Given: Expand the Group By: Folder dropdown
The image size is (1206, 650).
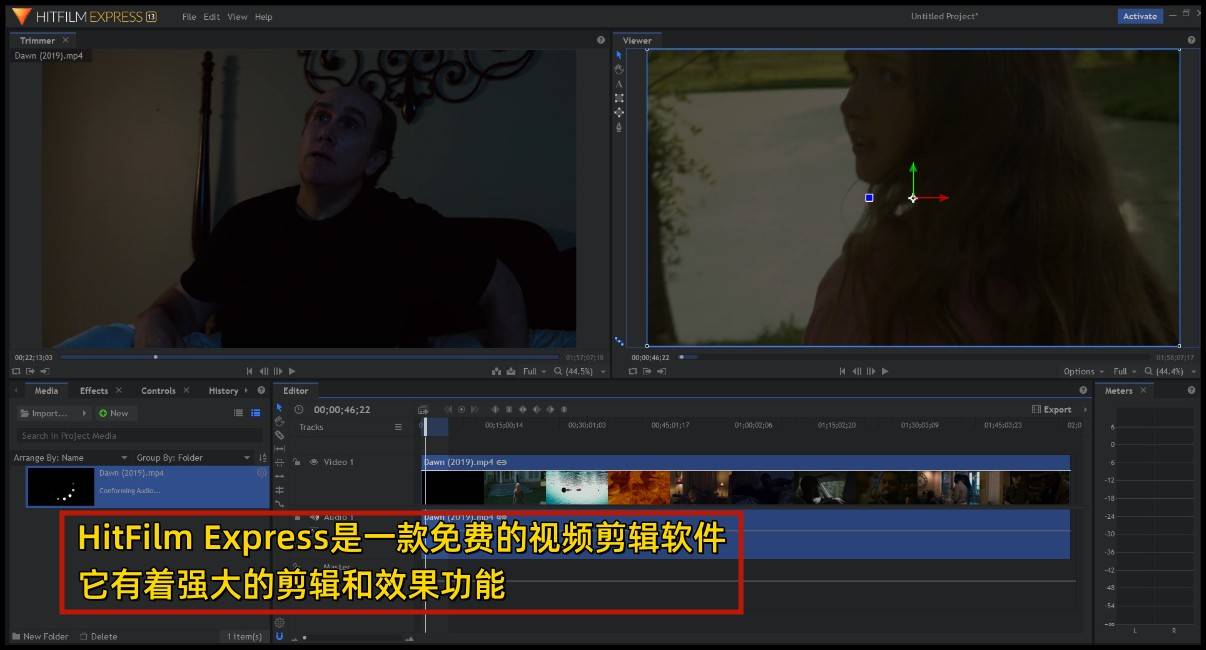Looking at the screenshot, I should (x=192, y=458).
